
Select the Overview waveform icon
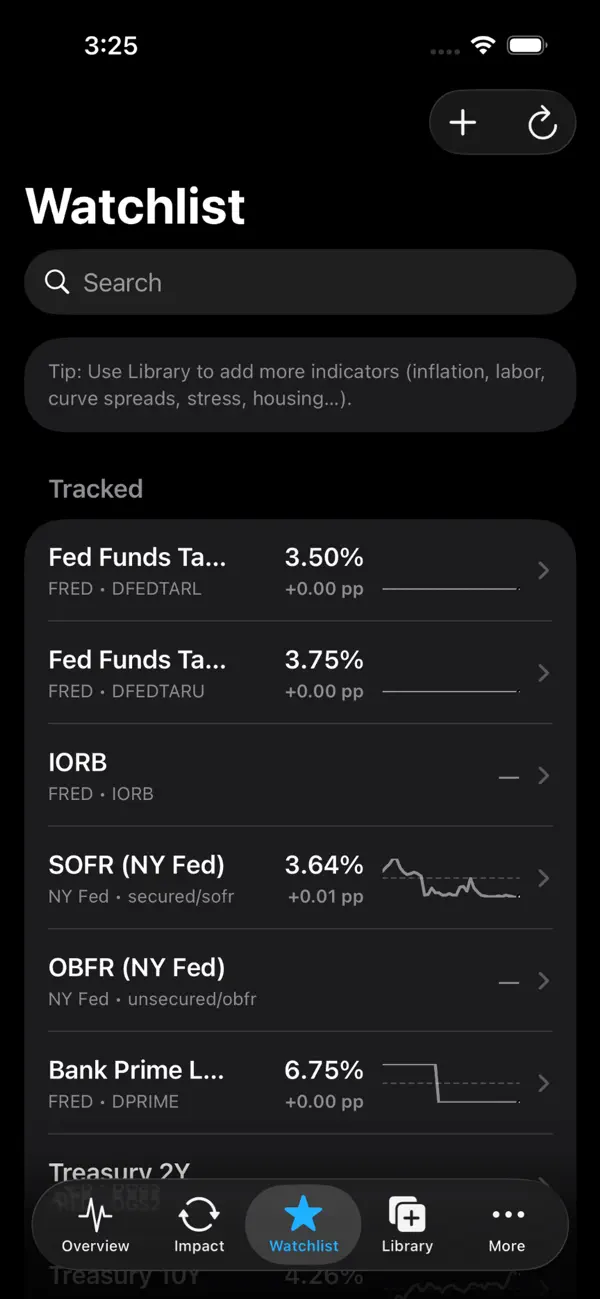click(95, 1216)
